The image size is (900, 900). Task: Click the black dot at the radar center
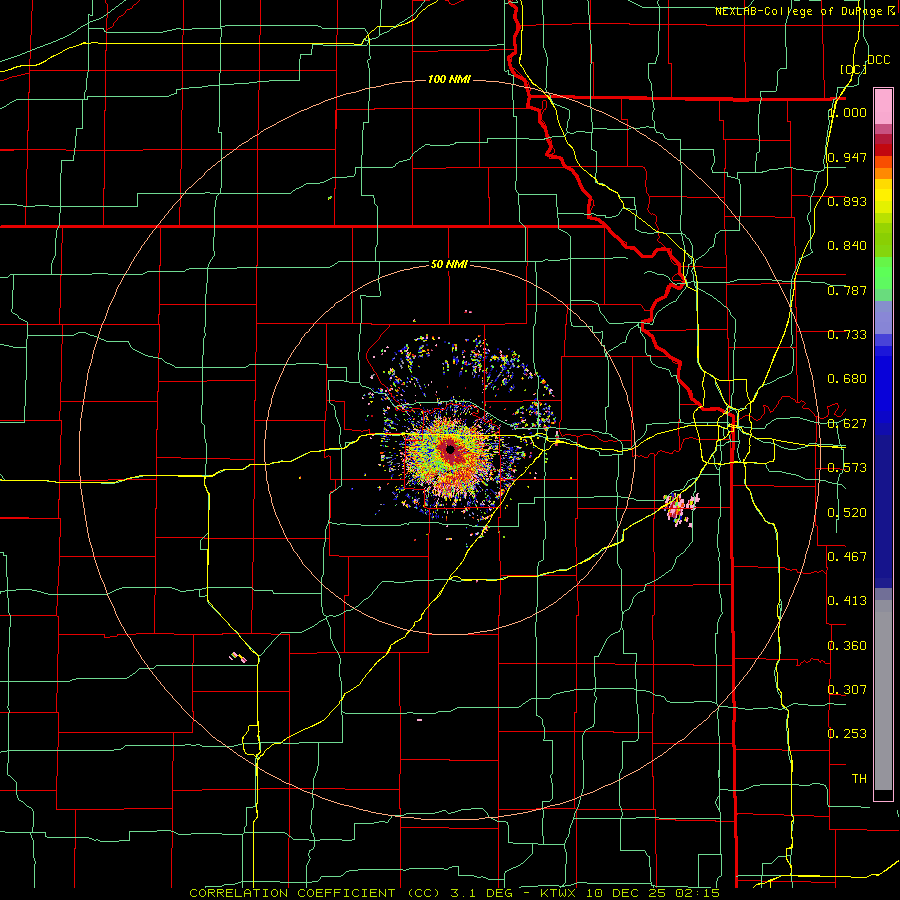[451, 449]
